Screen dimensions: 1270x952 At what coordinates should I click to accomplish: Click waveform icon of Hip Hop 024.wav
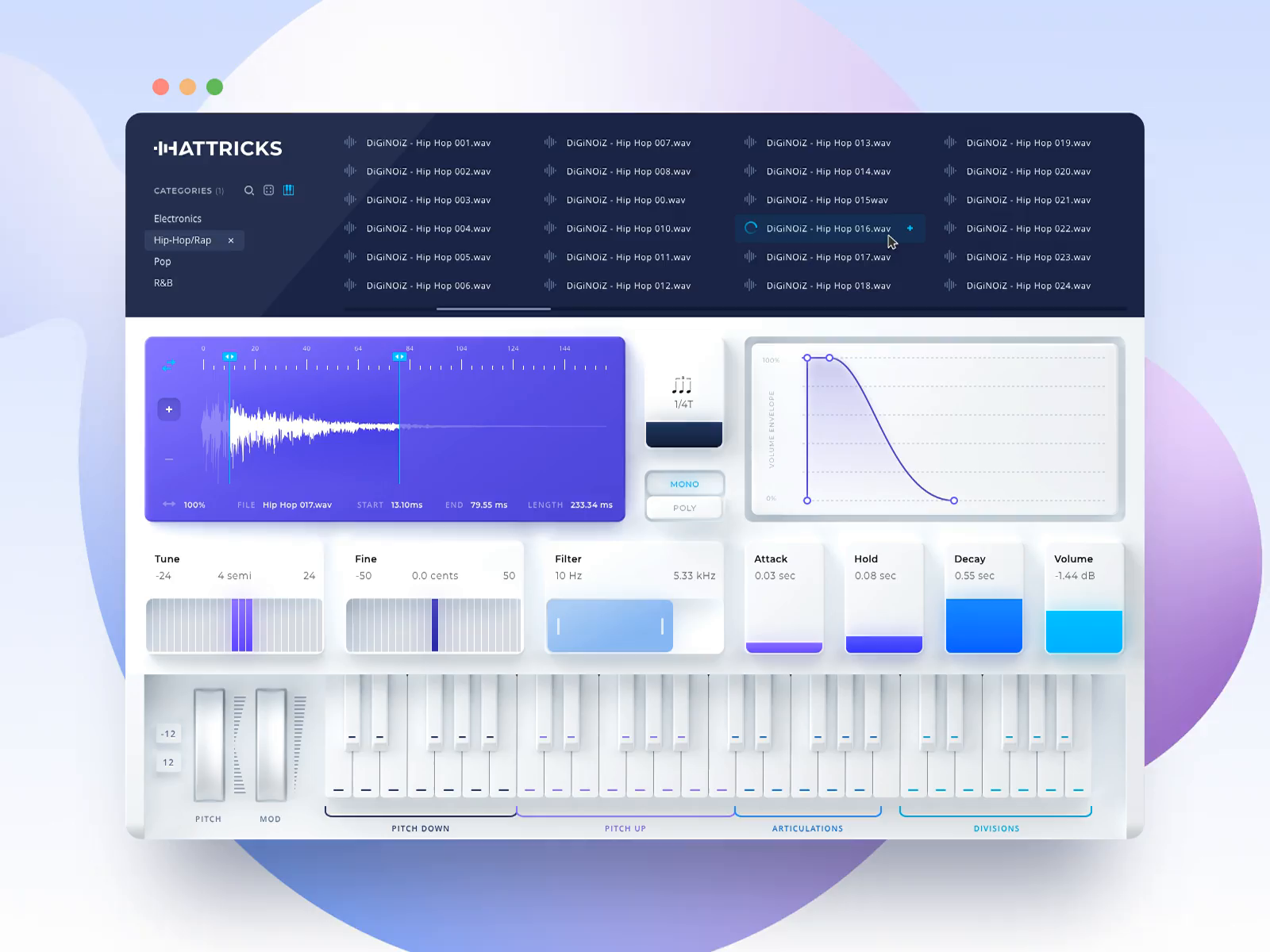tap(950, 286)
